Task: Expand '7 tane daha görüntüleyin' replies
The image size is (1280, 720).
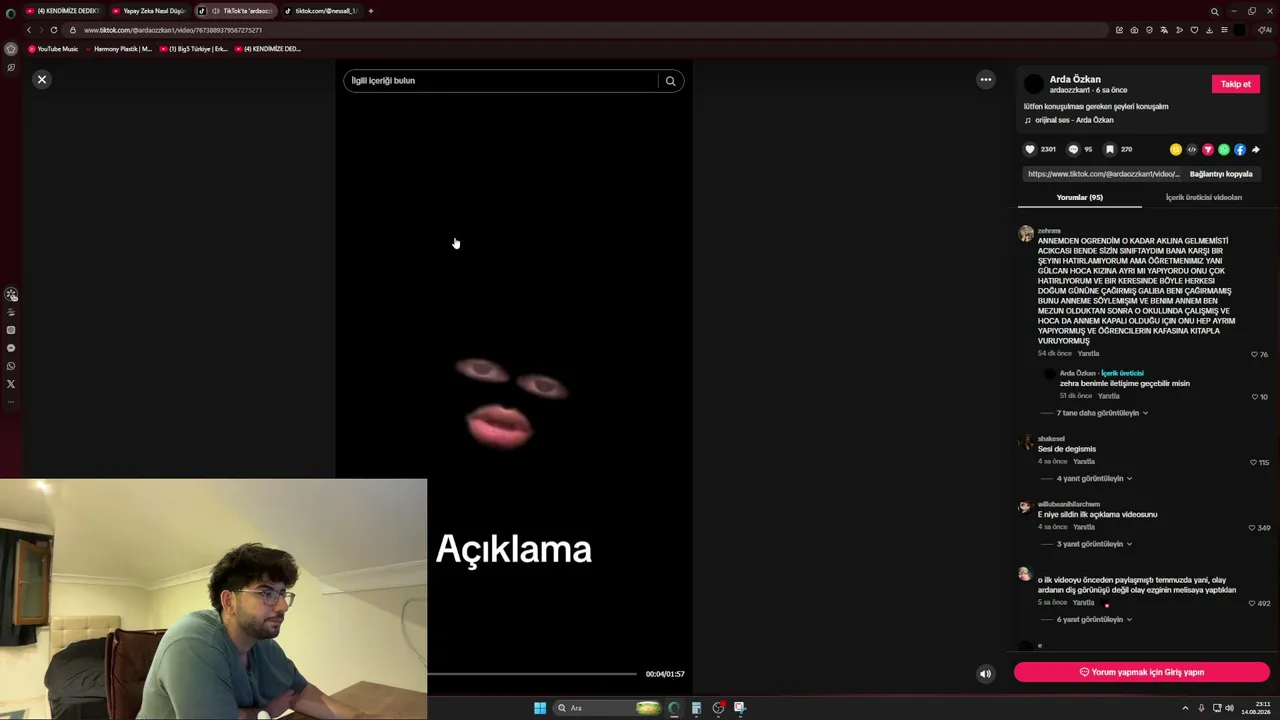Action: click(x=1102, y=413)
